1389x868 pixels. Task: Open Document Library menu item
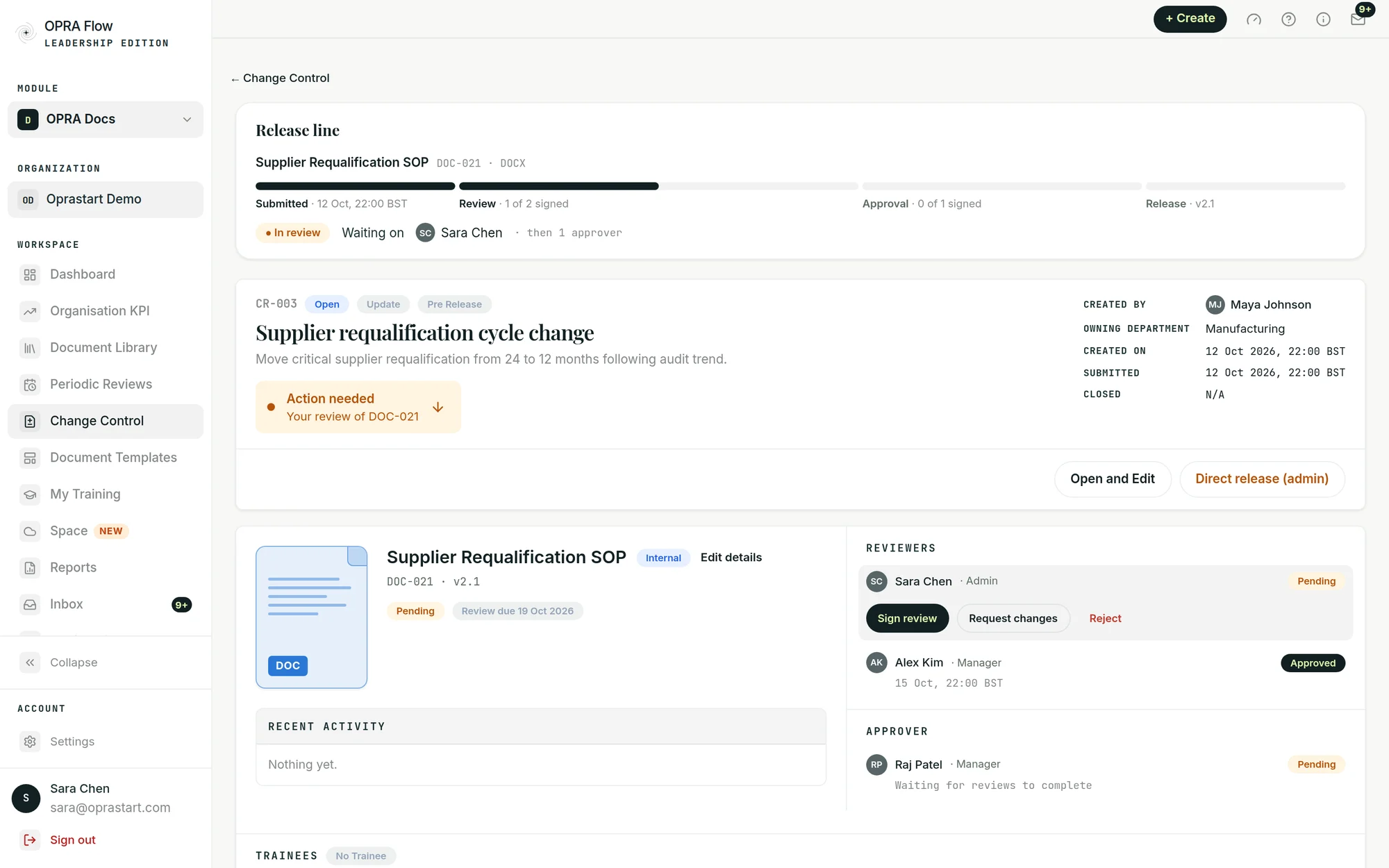(x=106, y=348)
